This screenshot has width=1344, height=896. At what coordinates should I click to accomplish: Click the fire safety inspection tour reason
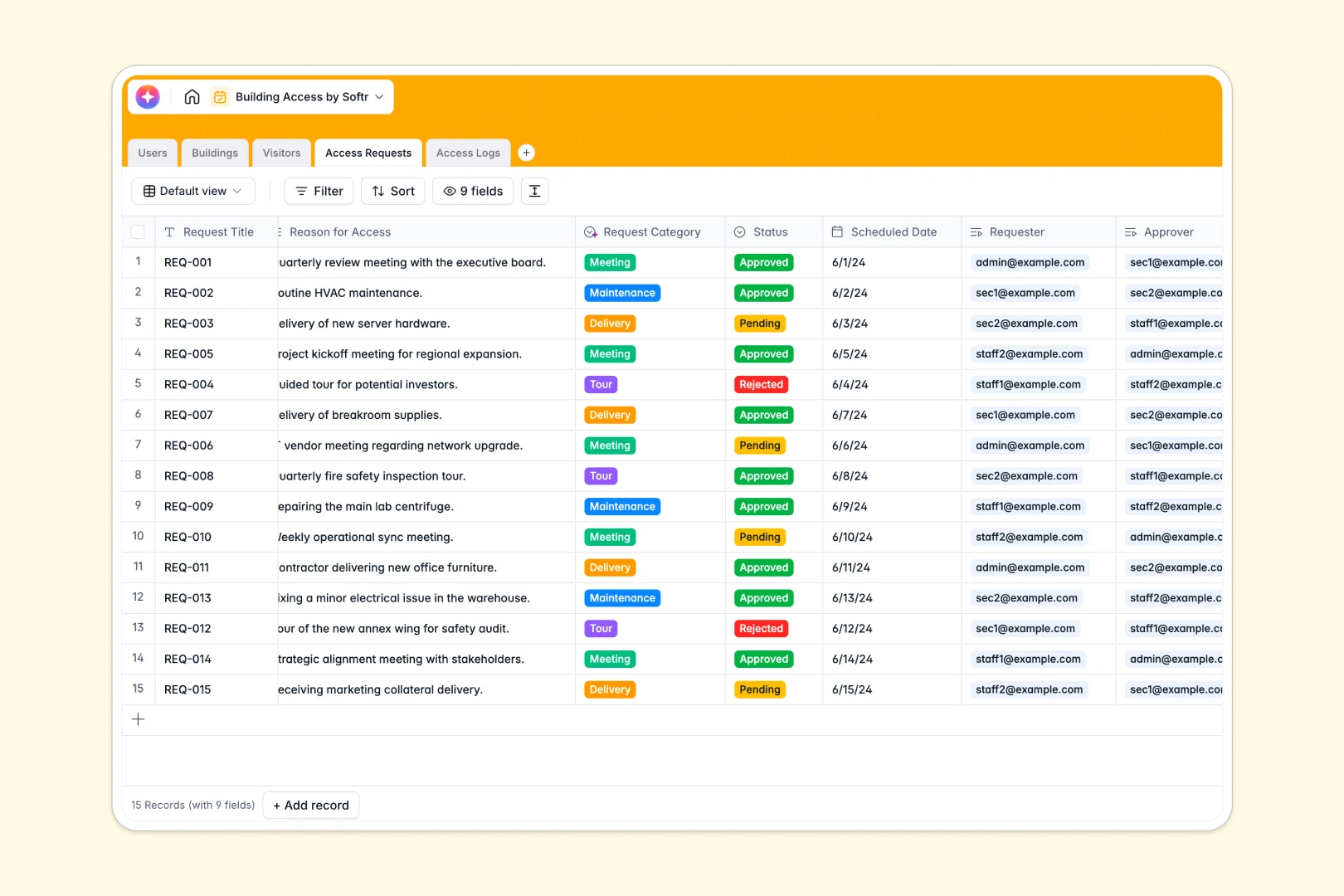point(426,476)
